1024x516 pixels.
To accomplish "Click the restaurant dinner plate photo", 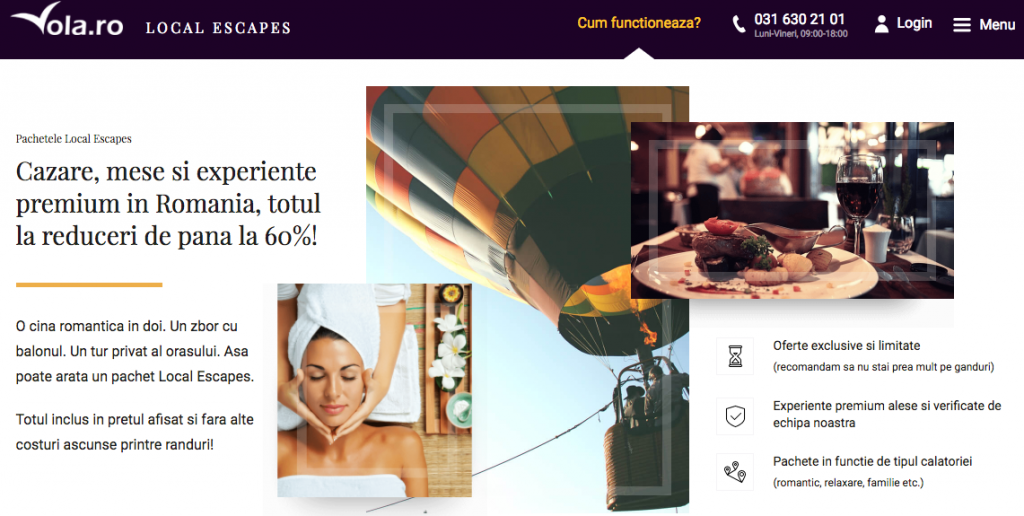I will [792, 210].
